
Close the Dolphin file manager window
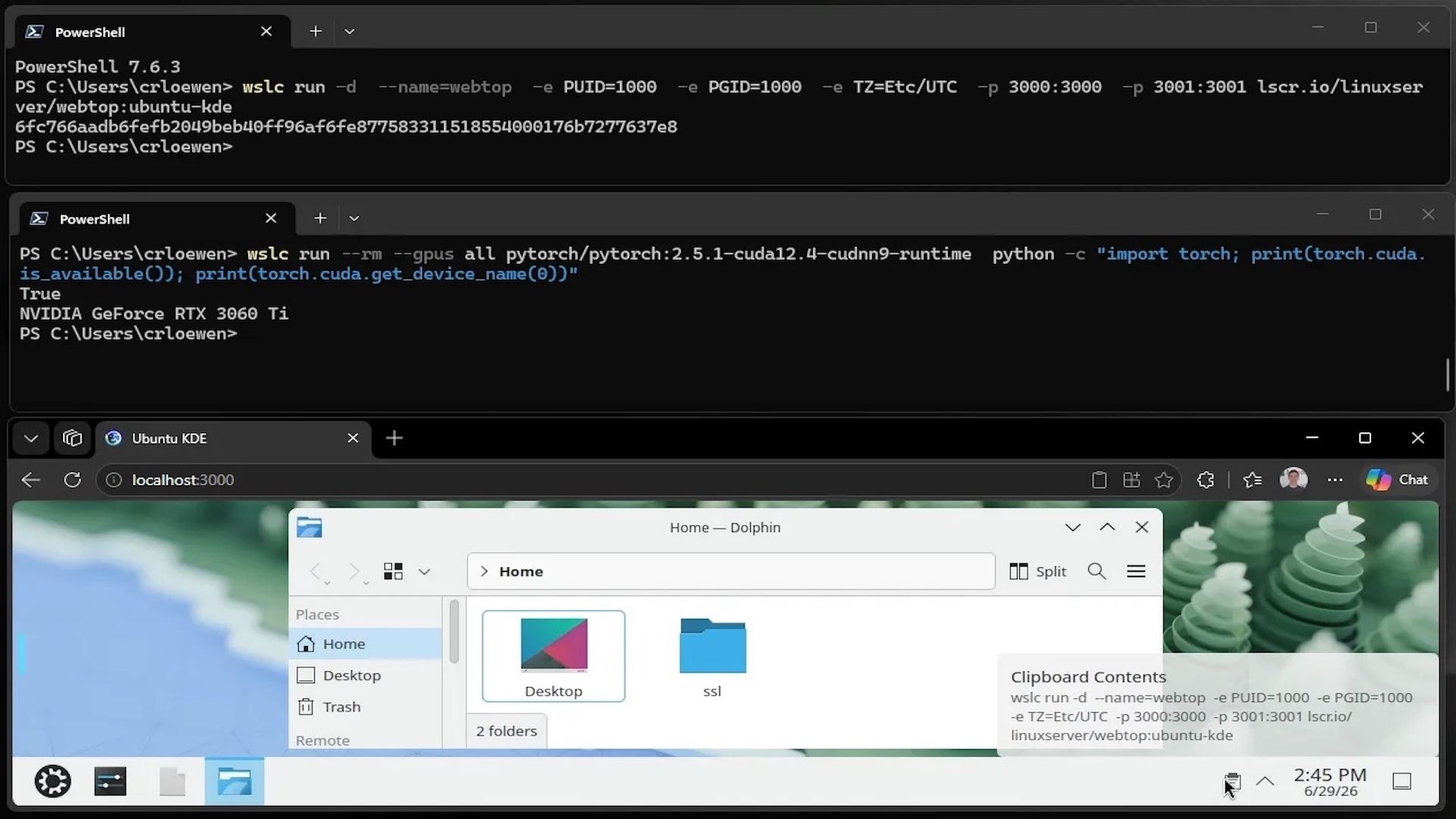[x=1142, y=527]
